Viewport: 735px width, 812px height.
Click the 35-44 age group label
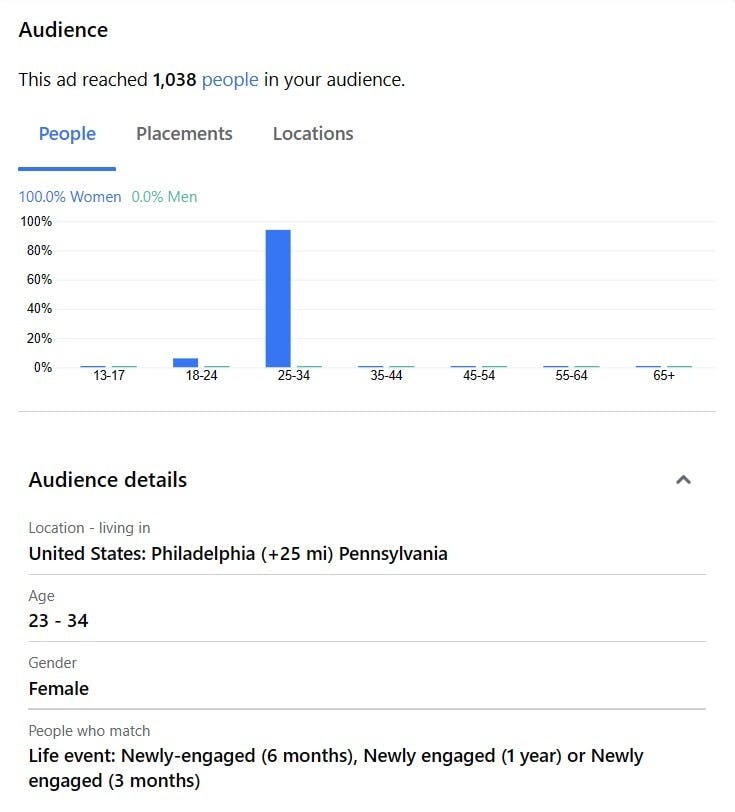pos(386,375)
